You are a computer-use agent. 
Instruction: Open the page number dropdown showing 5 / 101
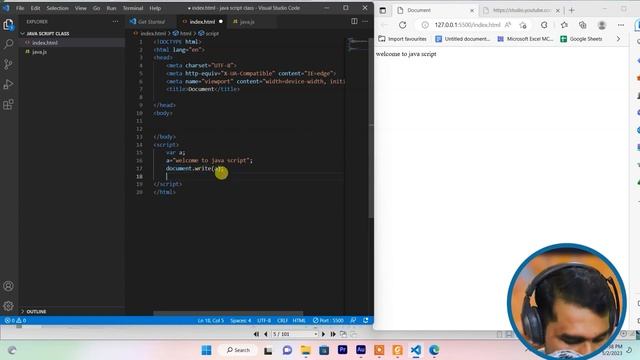tap(316, 334)
